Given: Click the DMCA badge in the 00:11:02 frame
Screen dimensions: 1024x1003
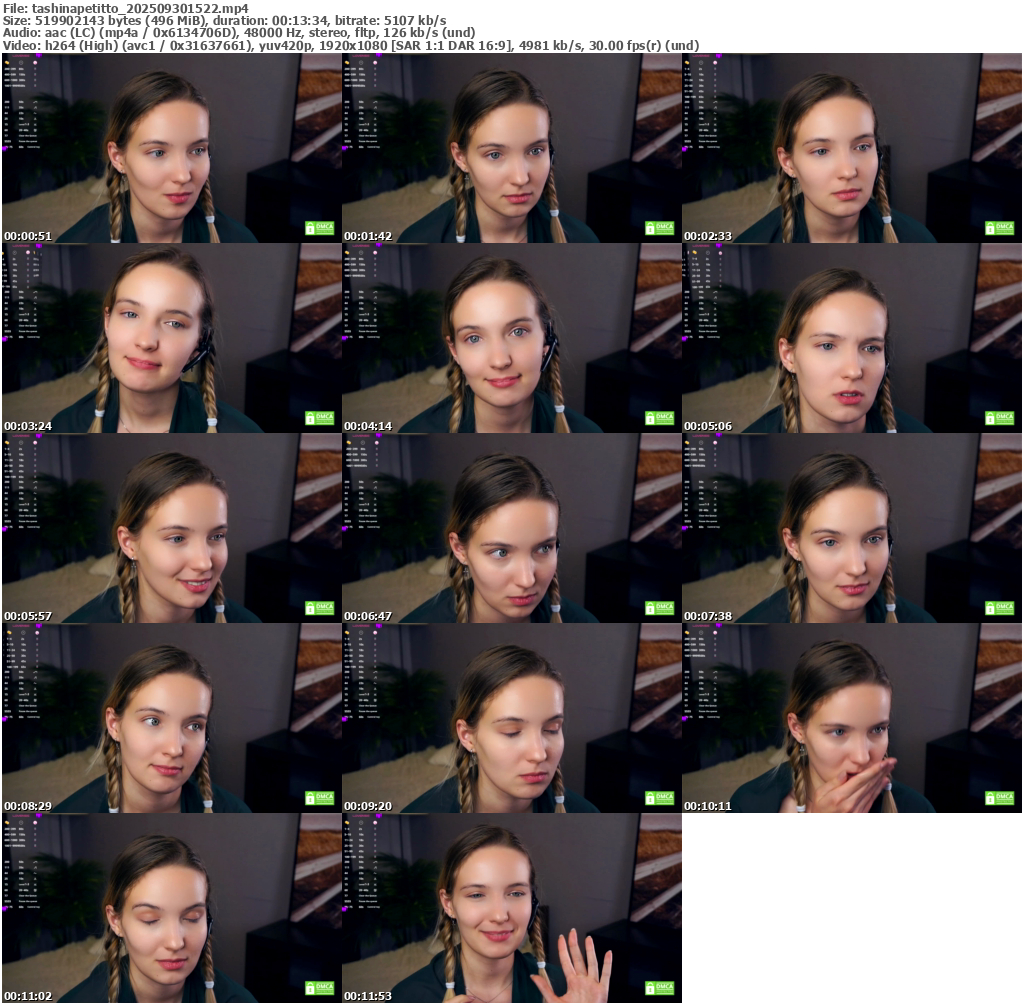Looking at the screenshot, I should point(320,988).
